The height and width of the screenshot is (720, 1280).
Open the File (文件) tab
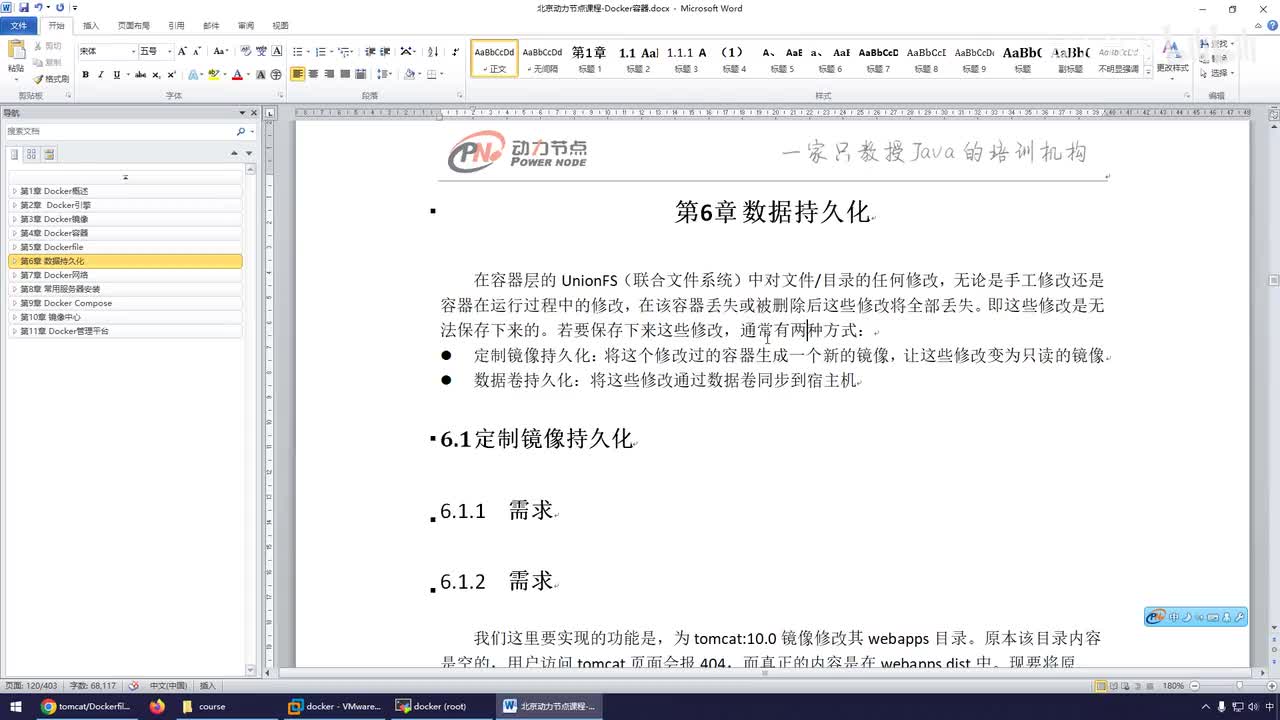pos(19,26)
